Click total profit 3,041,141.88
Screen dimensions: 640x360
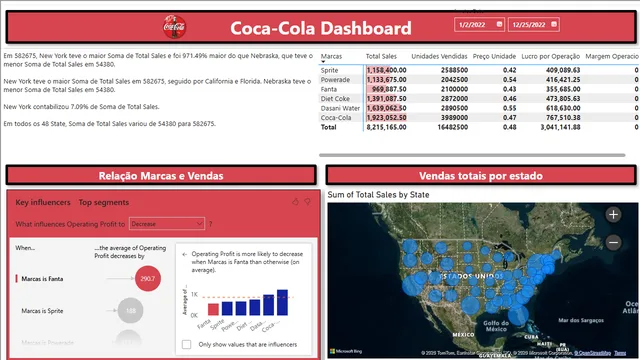click(x=560, y=127)
